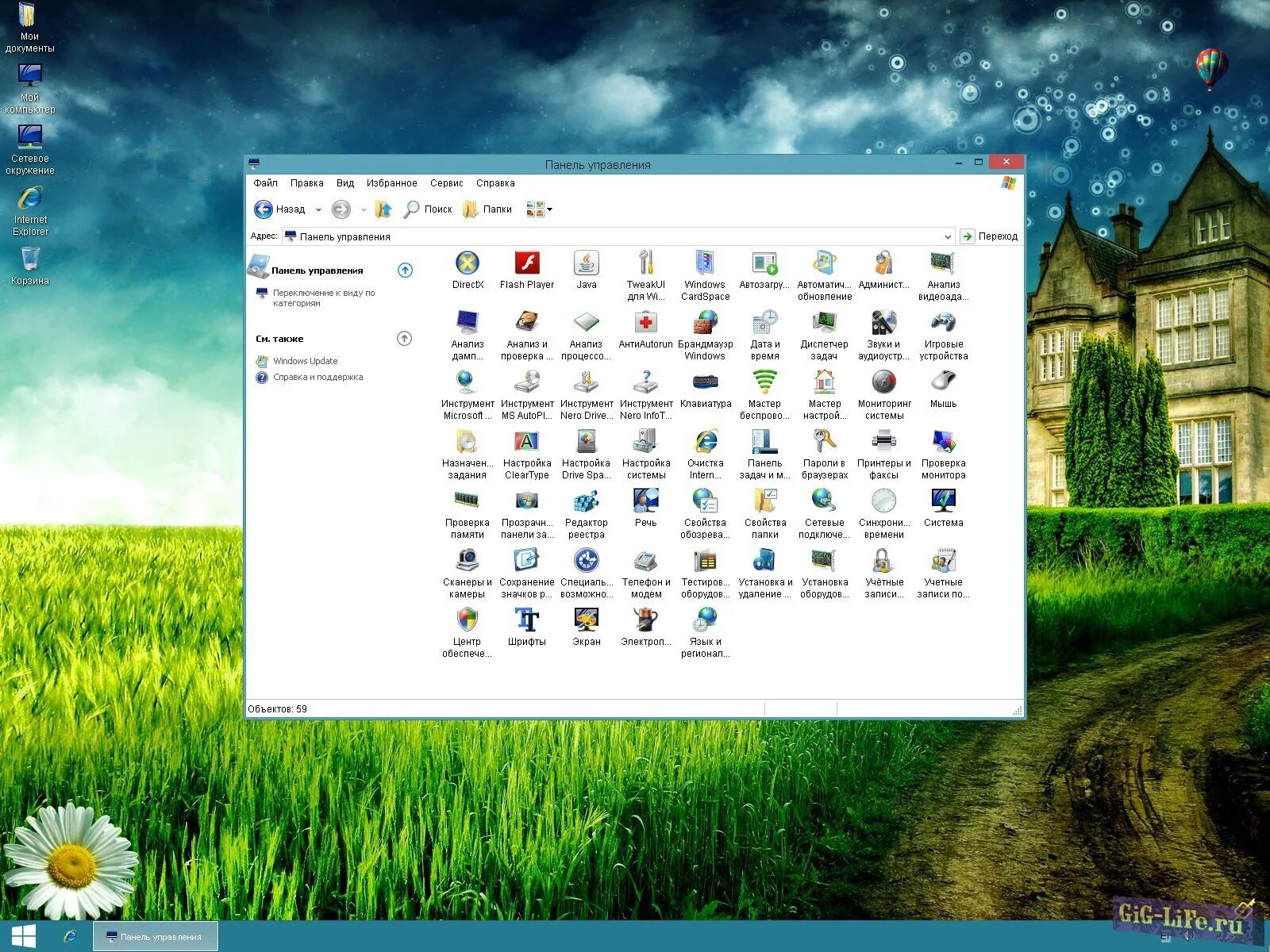The height and width of the screenshot is (952, 1270).
Task: Open the Назад button history dropdown
Action: coord(319,209)
